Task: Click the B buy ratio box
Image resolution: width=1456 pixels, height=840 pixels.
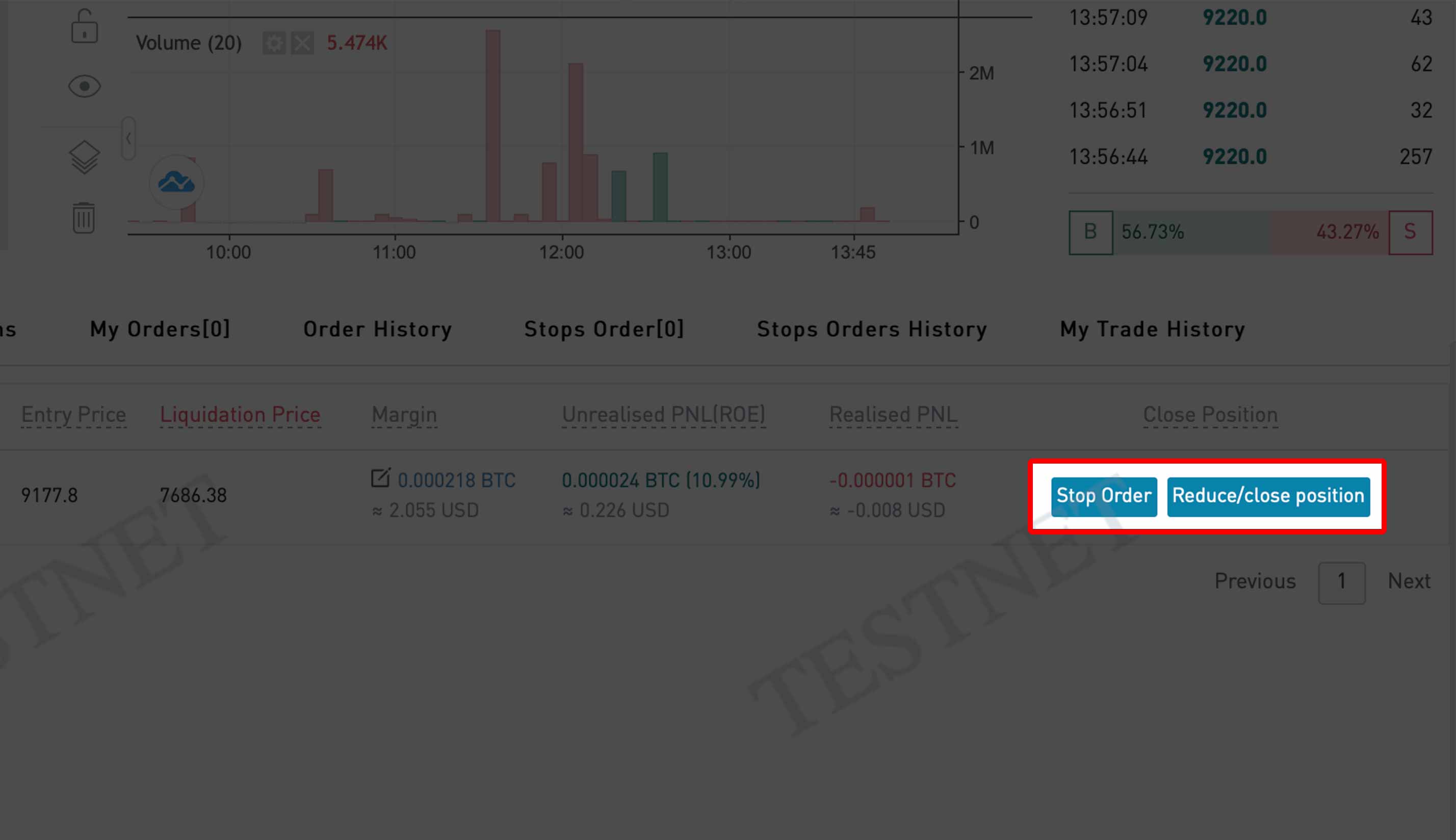Action: point(1090,233)
